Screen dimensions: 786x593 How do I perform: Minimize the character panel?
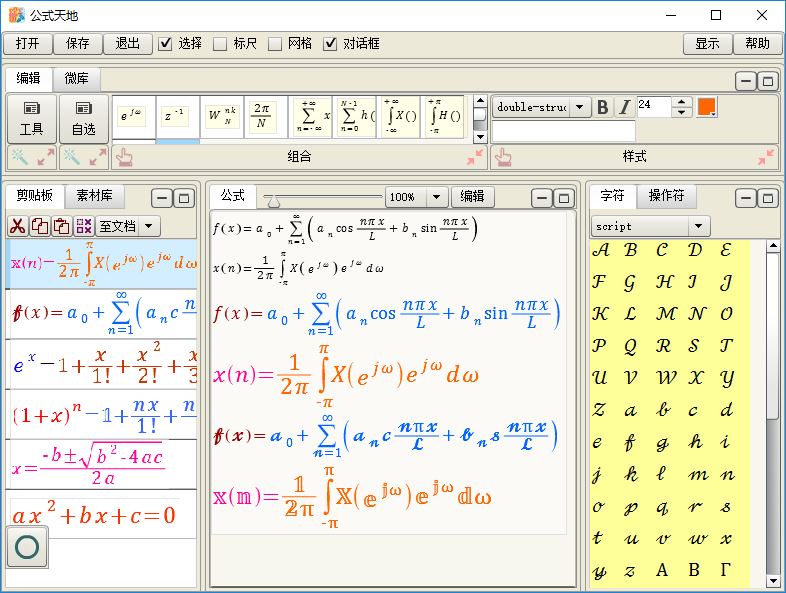(x=746, y=198)
